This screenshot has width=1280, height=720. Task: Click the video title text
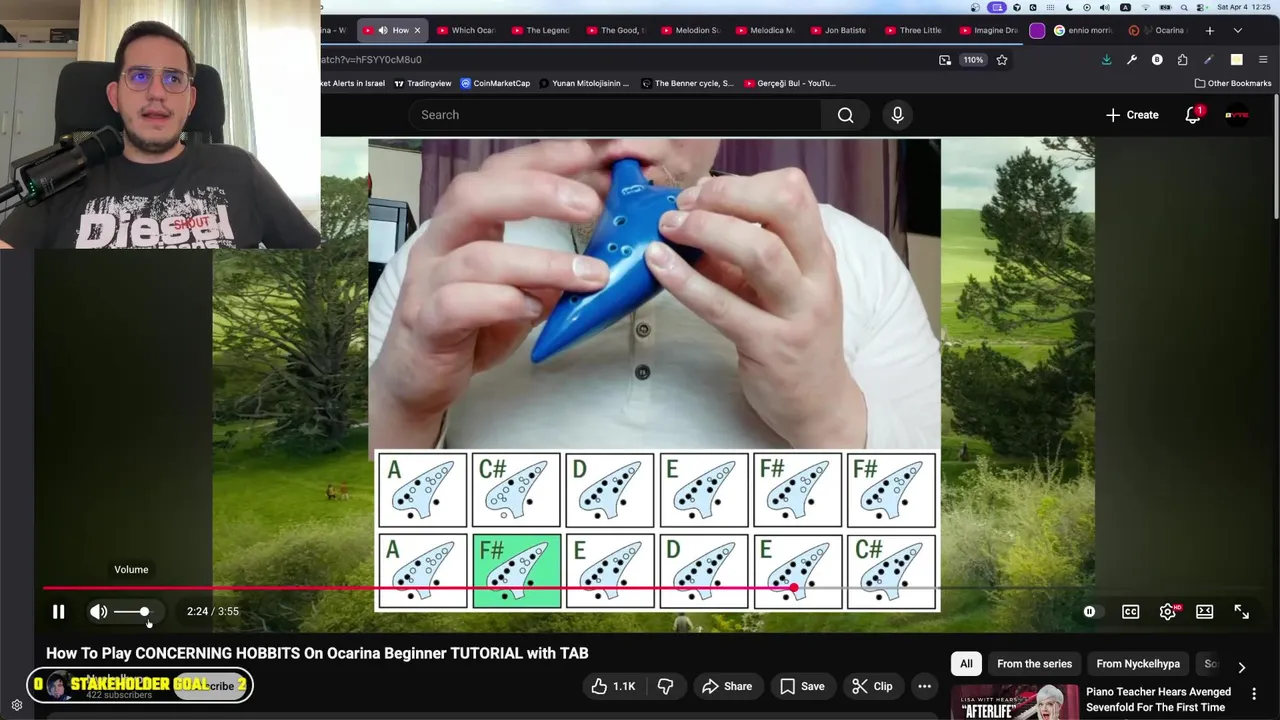pyautogui.click(x=317, y=653)
